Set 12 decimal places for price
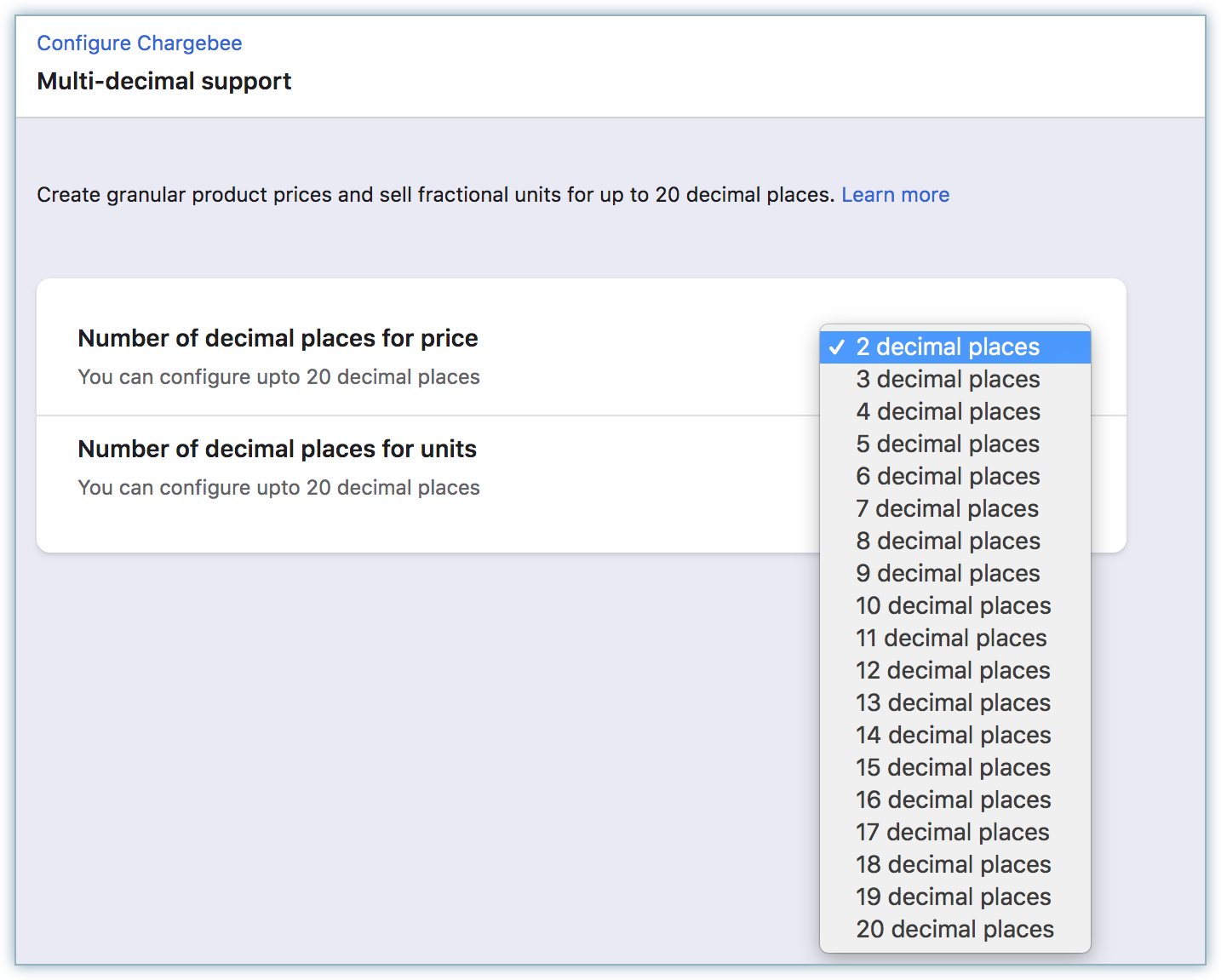This screenshot has width=1221, height=980. pyautogui.click(x=953, y=671)
